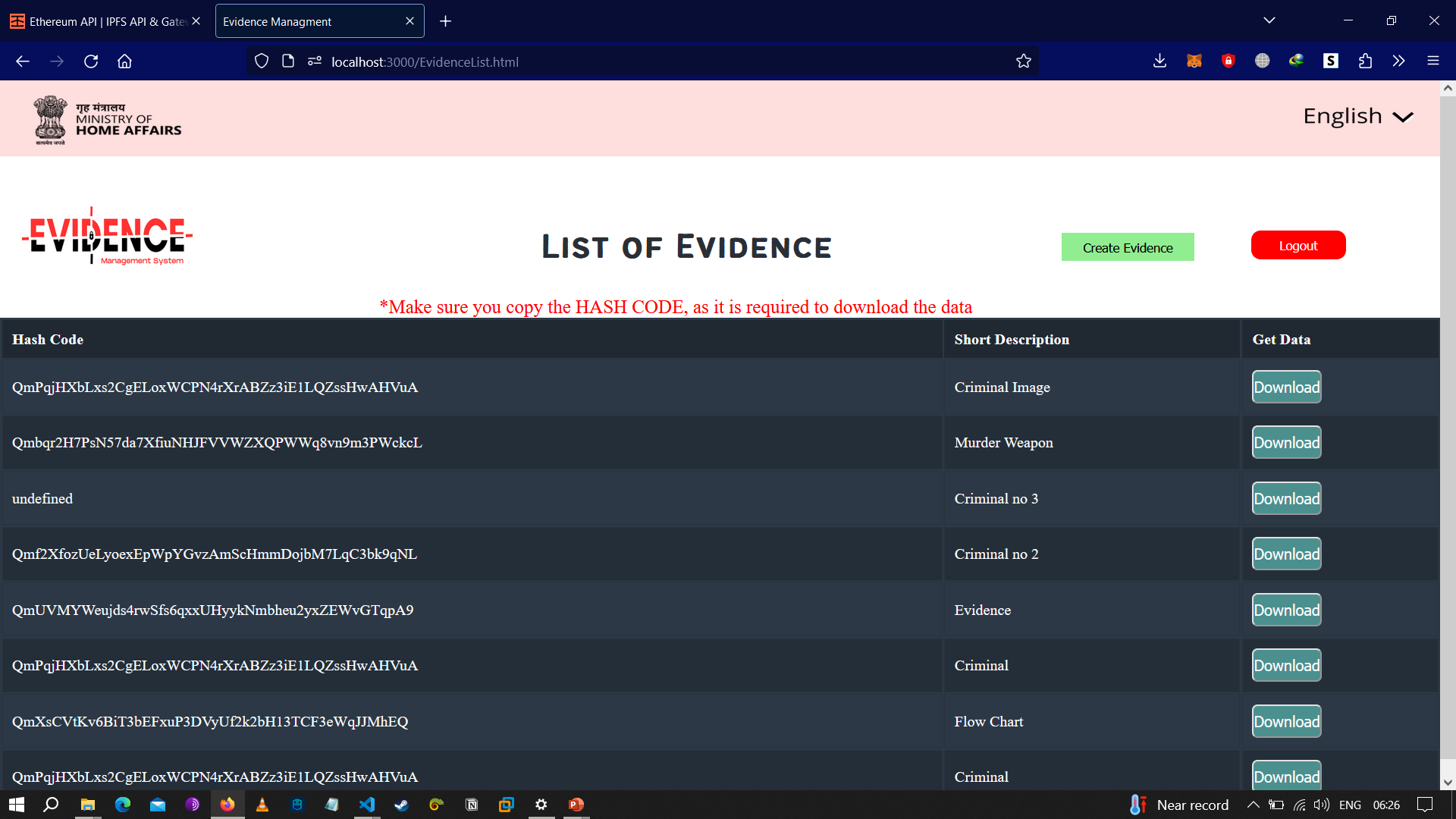Expand the English language selector
The width and height of the screenshot is (1456, 819).
coord(1359,116)
